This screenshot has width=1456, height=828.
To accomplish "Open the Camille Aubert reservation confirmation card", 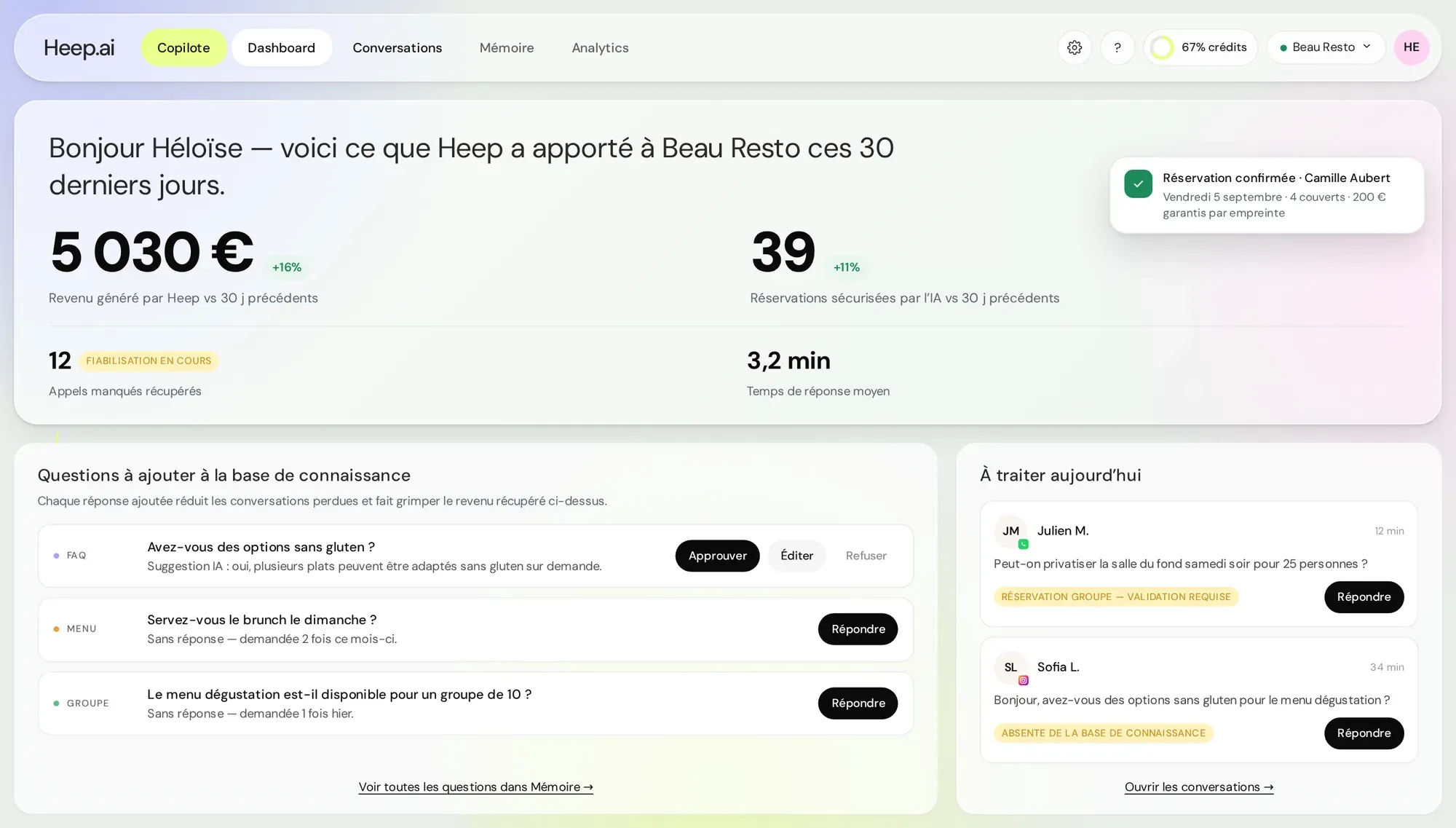I will (1267, 195).
